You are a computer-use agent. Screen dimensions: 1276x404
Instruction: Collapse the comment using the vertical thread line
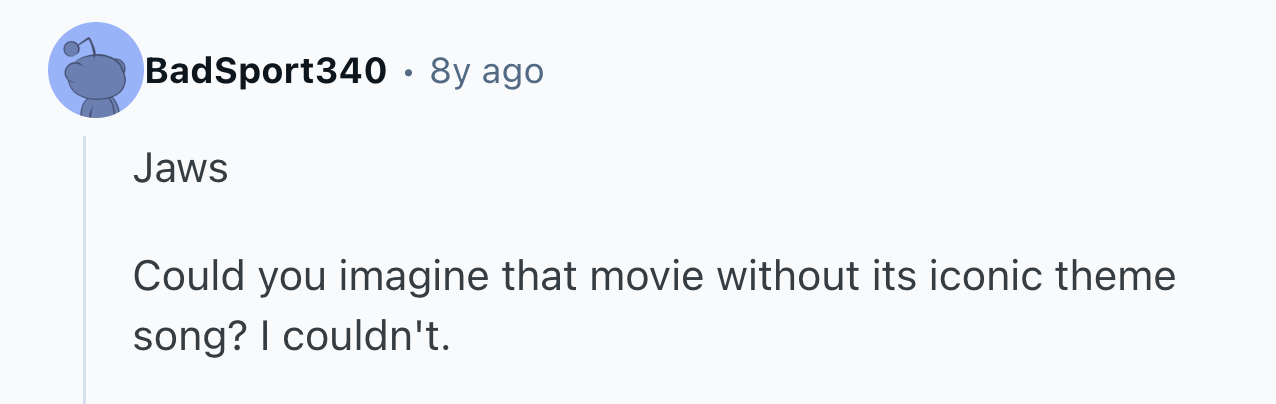(85, 270)
